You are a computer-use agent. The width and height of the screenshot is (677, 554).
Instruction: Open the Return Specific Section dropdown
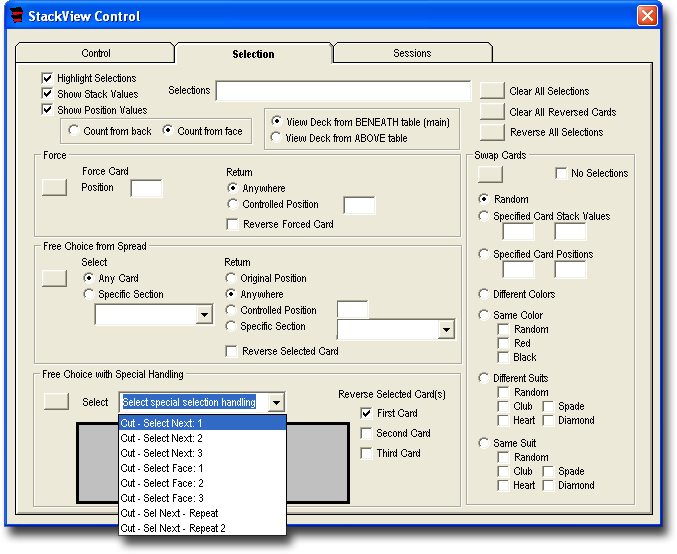click(x=446, y=330)
